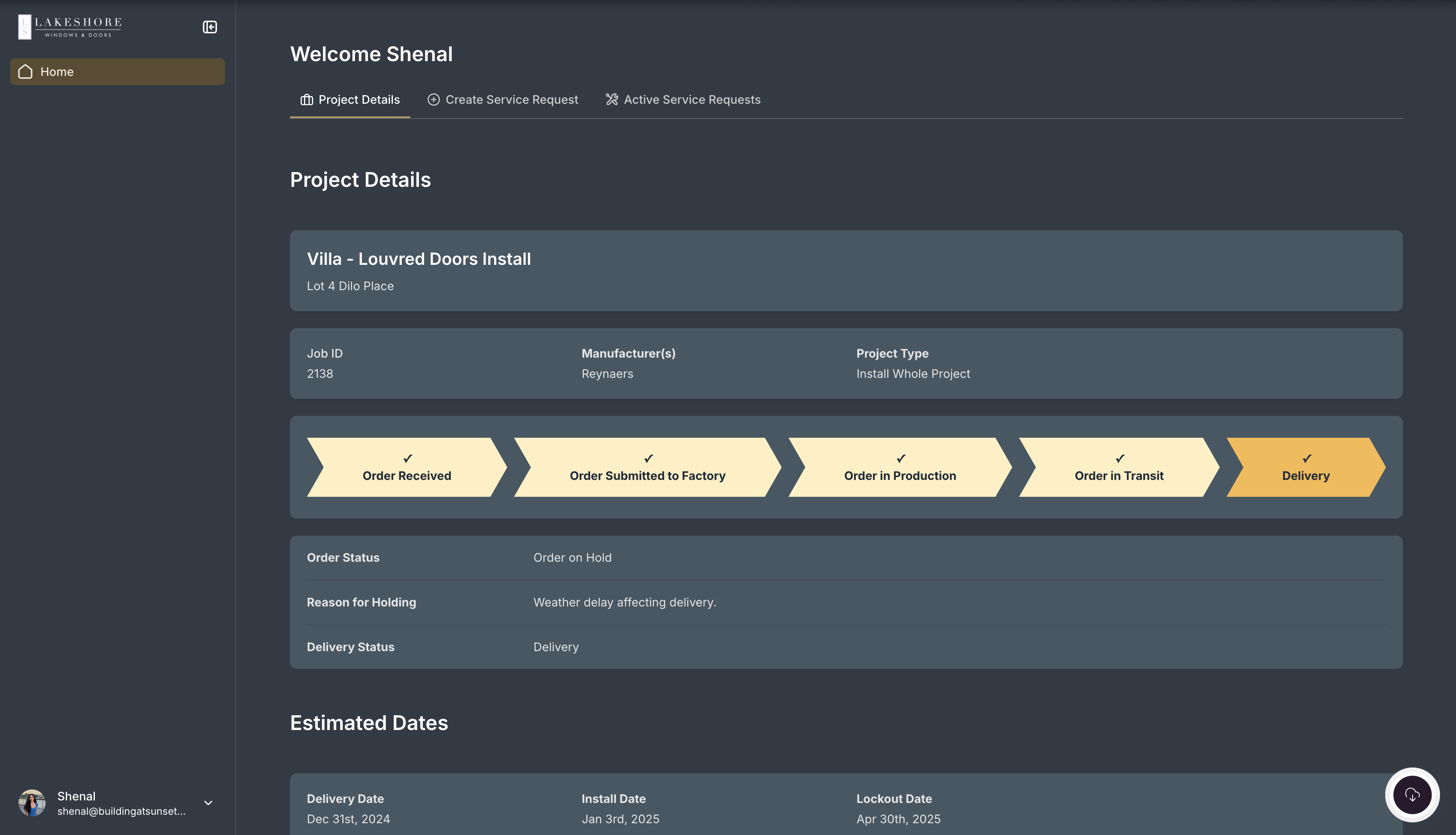Click Shenal's profile avatar
1456x835 pixels.
point(33,802)
